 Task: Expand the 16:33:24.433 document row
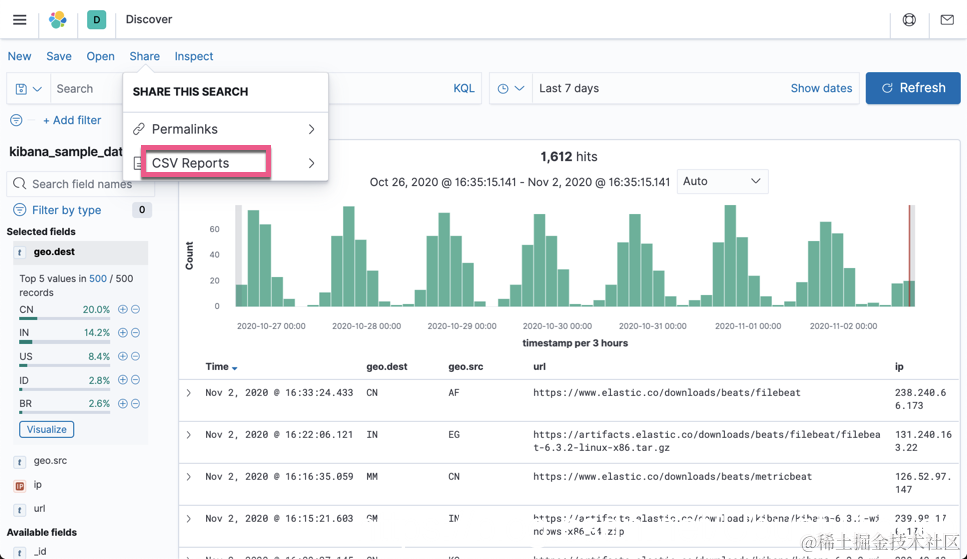point(189,392)
